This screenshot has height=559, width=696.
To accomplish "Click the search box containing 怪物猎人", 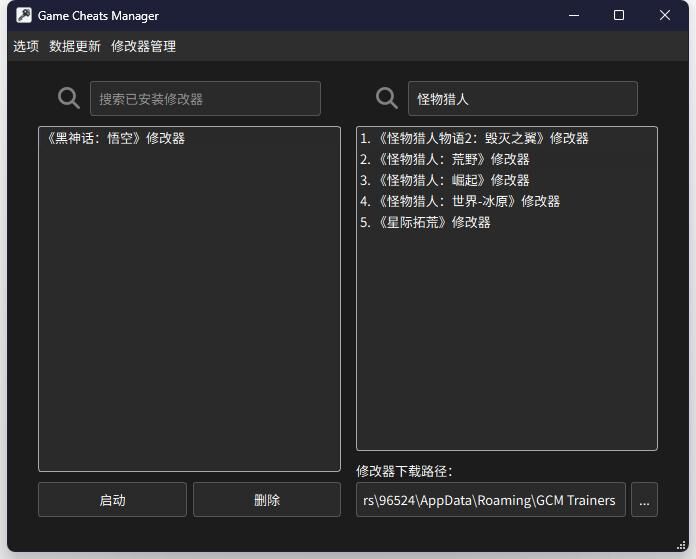I will click(522, 99).
